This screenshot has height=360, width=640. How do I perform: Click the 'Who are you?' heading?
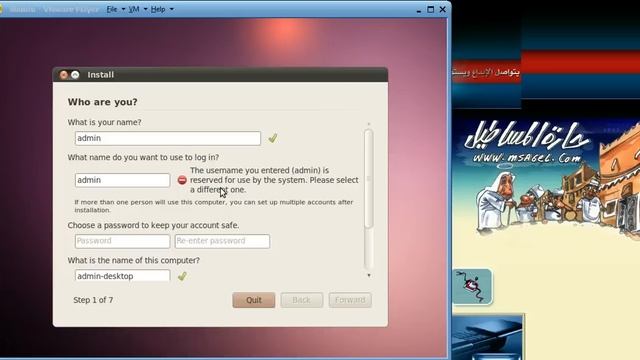pyautogui.click(x=102, y=102)
